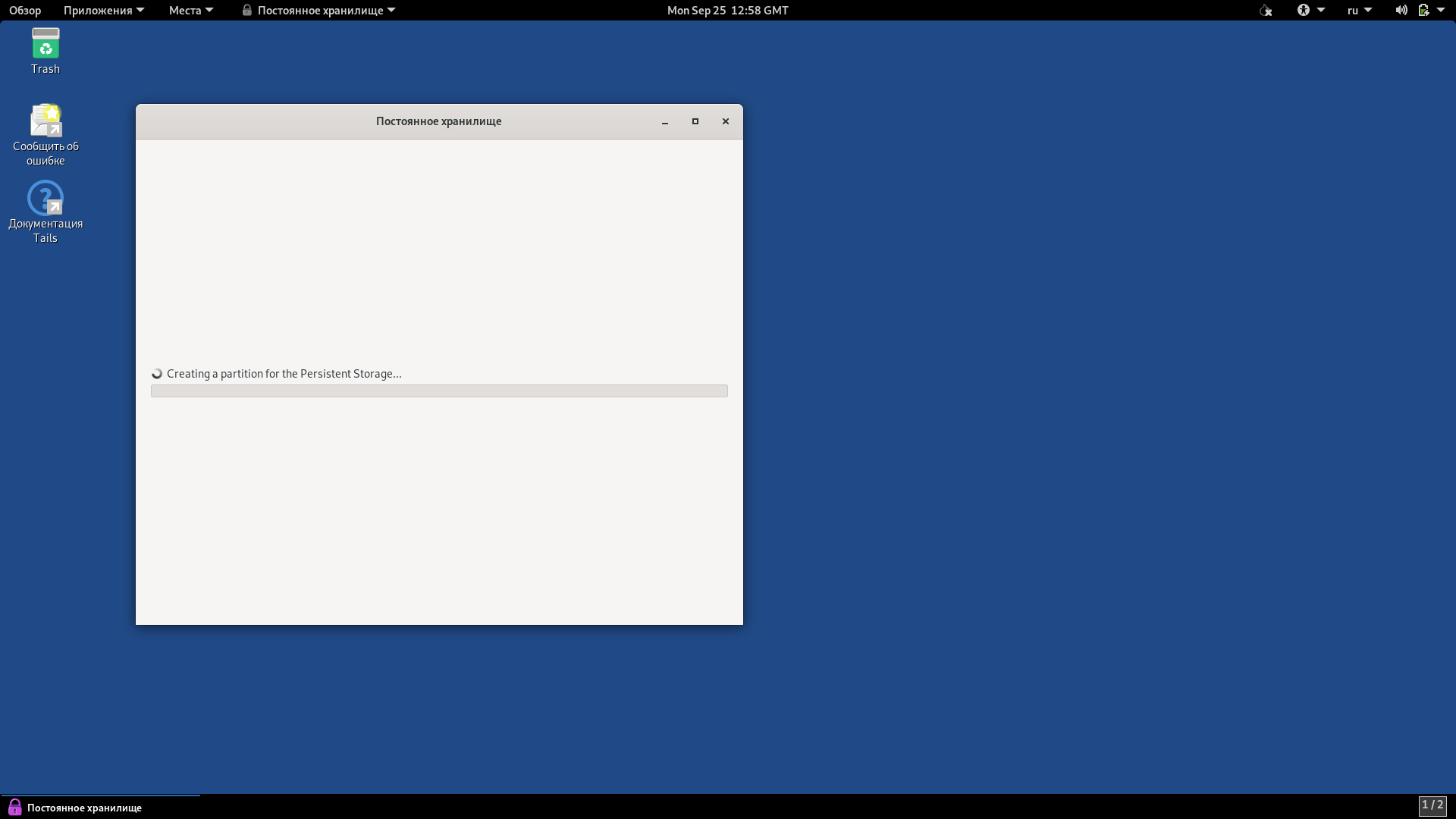The image size is (1456, 819).
Task: Switch workspace using the 1/2 indicator
Action: point(1432,805)
